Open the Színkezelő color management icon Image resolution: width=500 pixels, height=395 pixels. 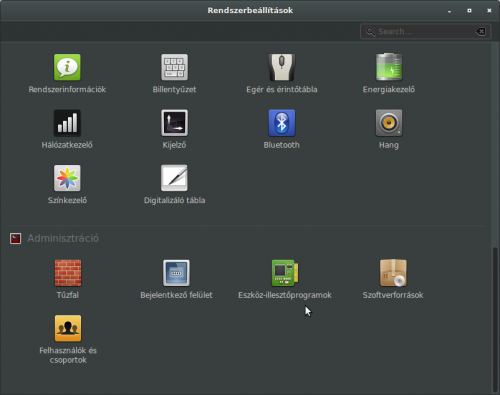tap(67, 178)
